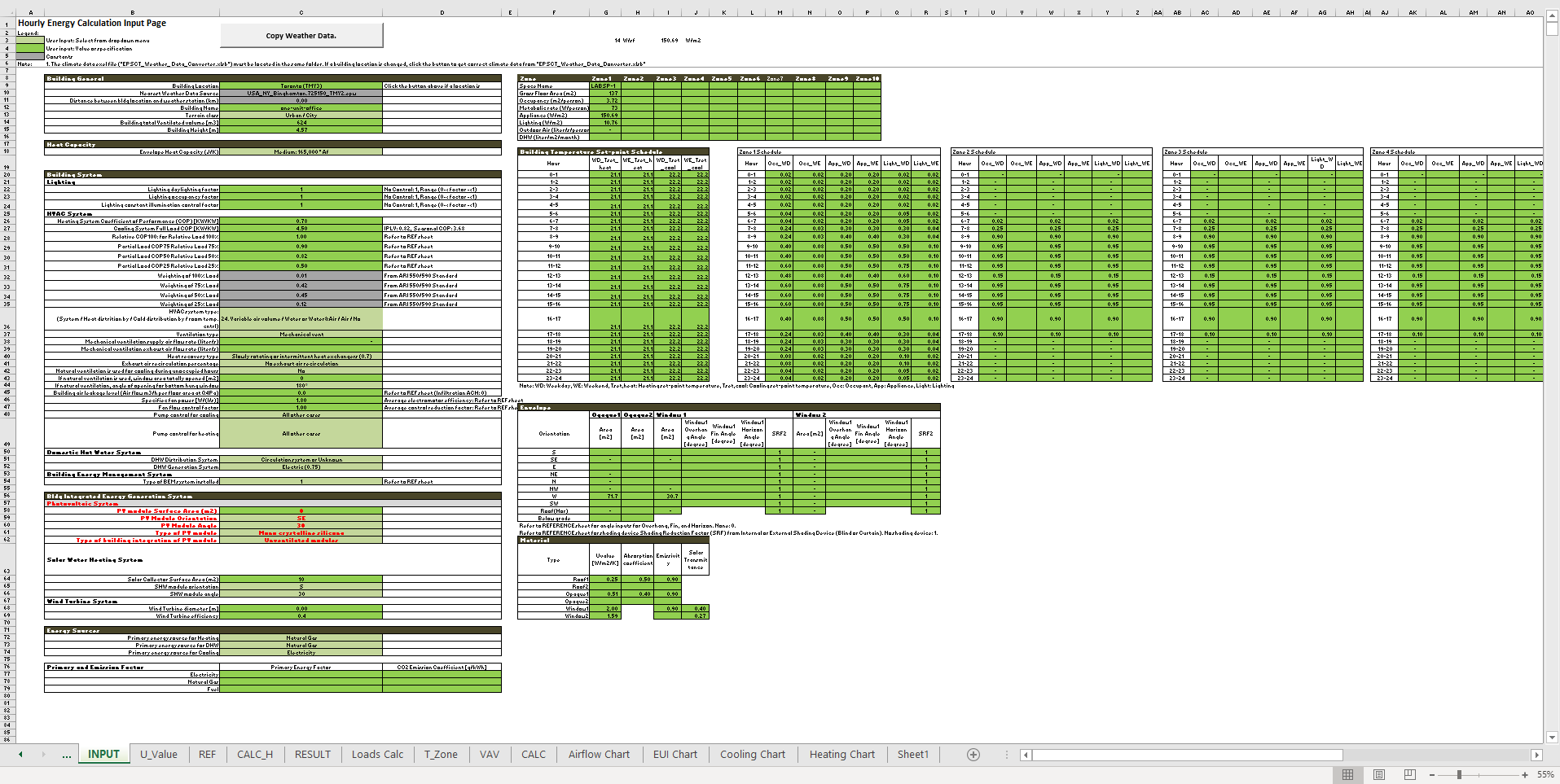
Task: Switch to Normal view in status bar
Action: [1348, 774]
